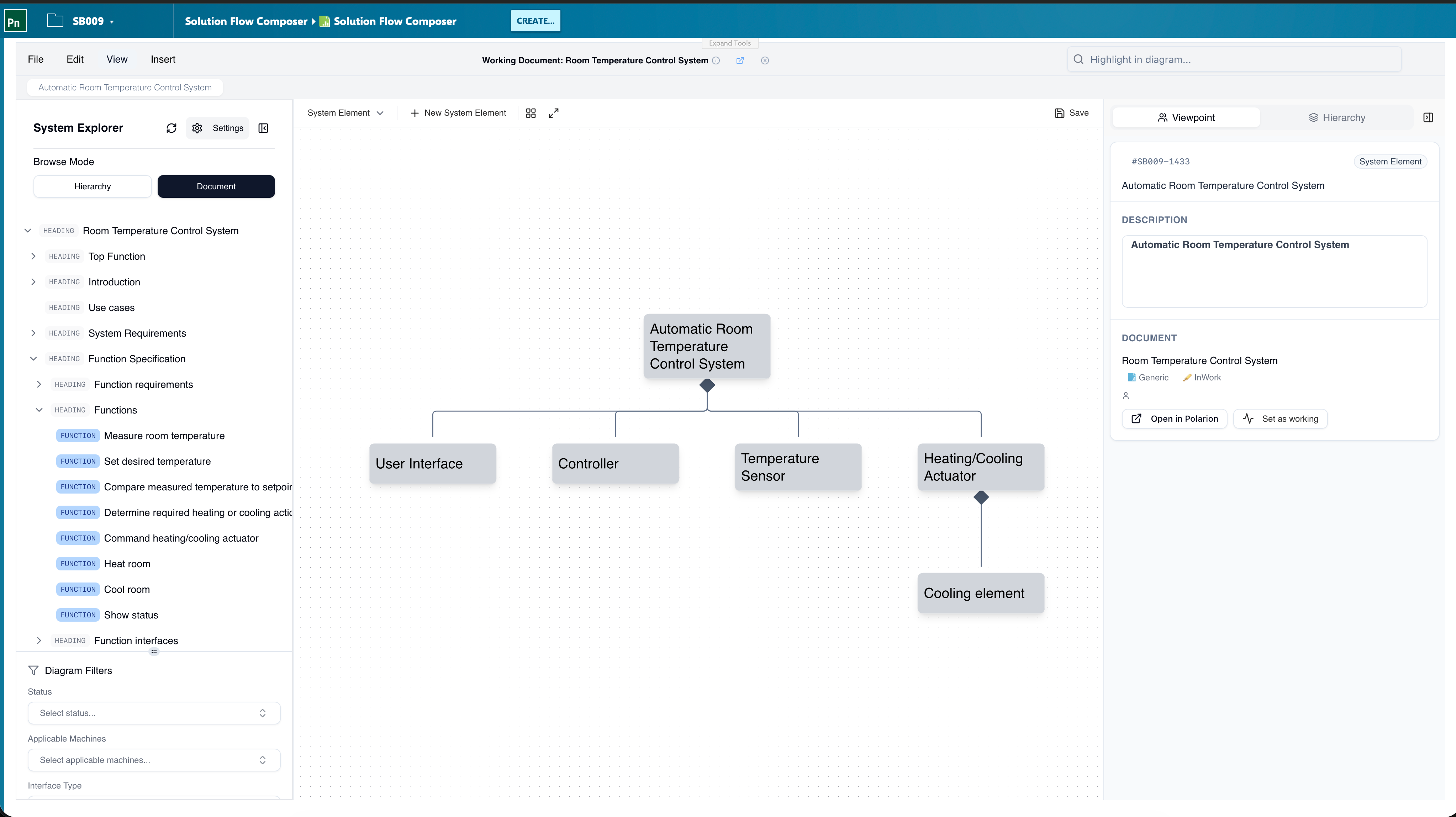This screenshot has width=1456, height=817.
Task: Select the Measure room temperature function
Action: (164, 436)
